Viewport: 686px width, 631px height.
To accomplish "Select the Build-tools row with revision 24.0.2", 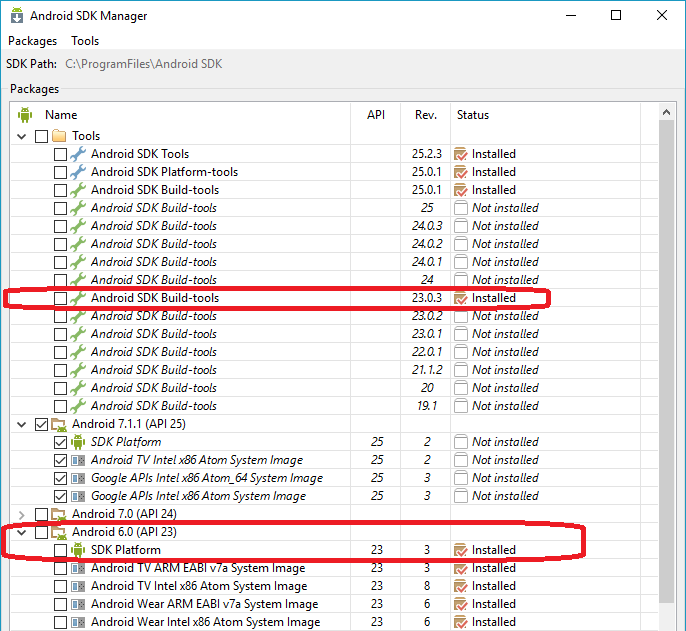I will pos(334,244).
